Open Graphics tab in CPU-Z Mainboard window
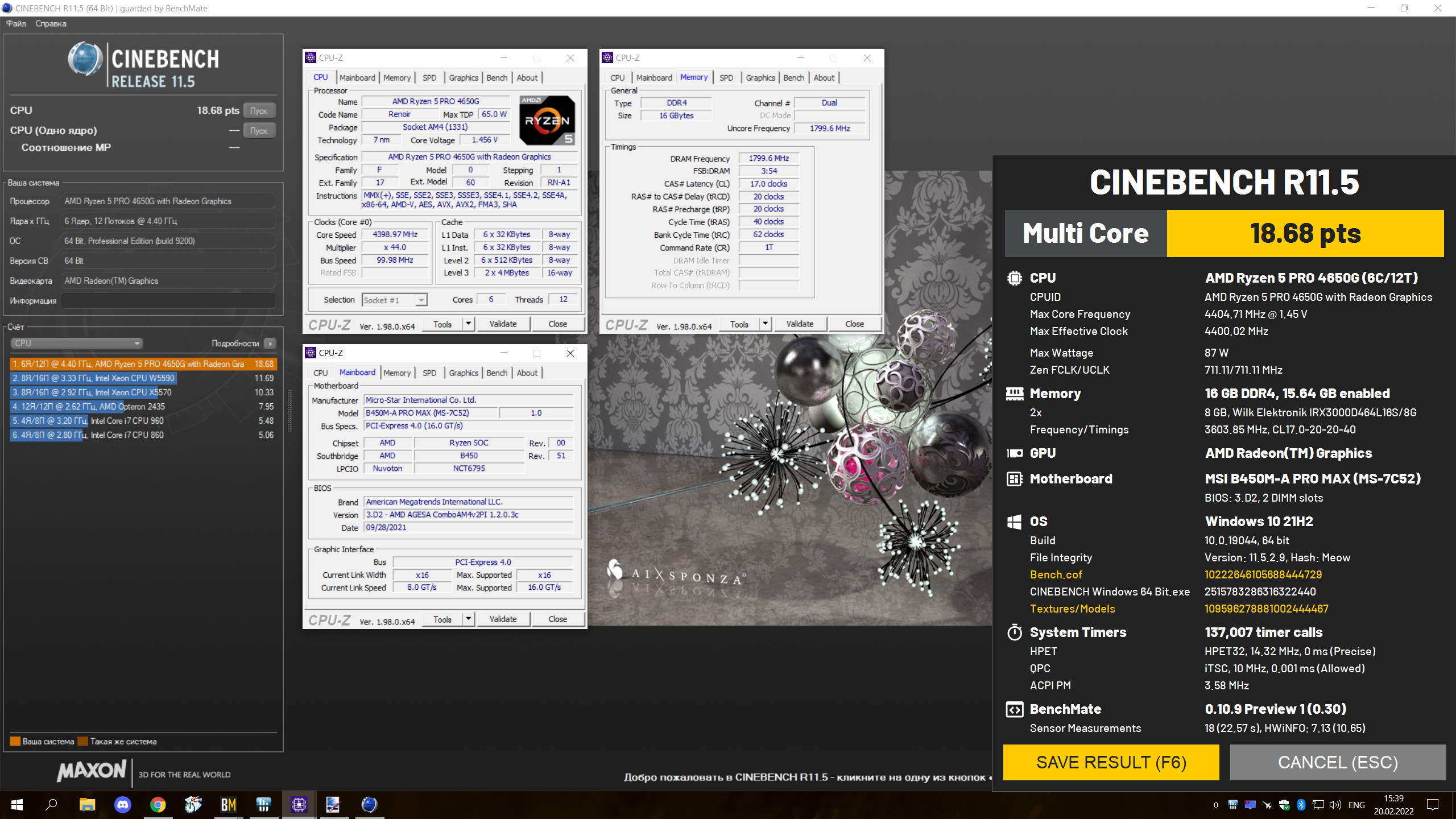Viewport: 1456px width, 819px height. [x=464, y=373]
